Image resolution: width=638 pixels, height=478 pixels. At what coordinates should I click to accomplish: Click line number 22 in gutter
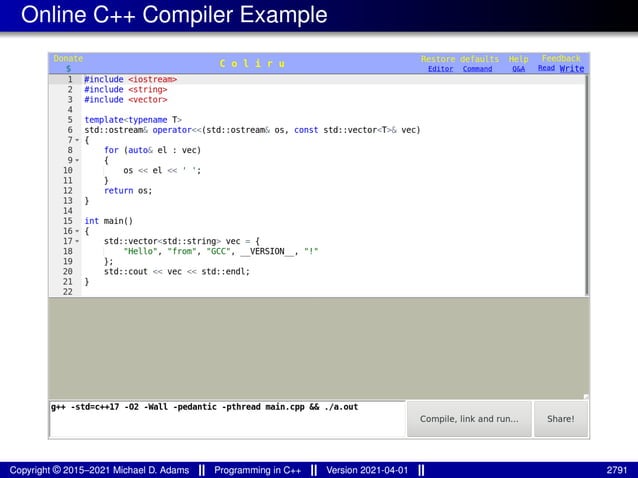coord(68,292)
